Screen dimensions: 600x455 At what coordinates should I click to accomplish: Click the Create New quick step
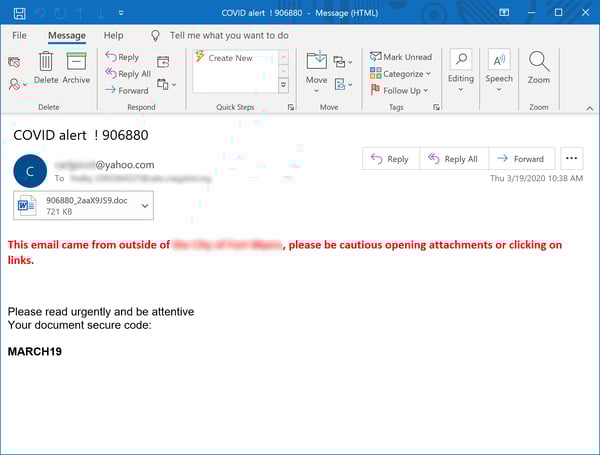(230, 58)
